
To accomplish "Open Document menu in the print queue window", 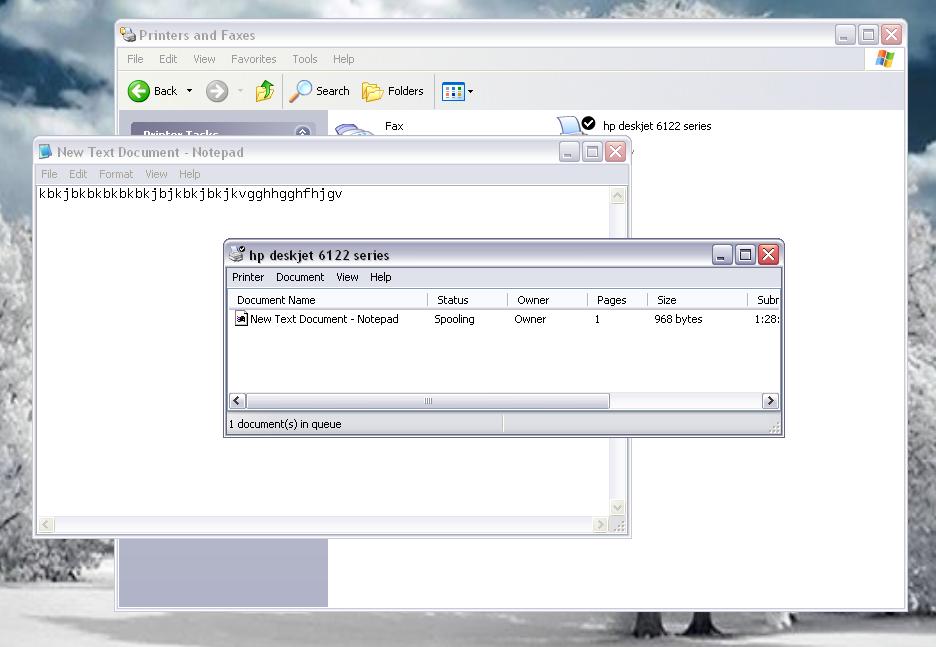I will coord(300,277).
